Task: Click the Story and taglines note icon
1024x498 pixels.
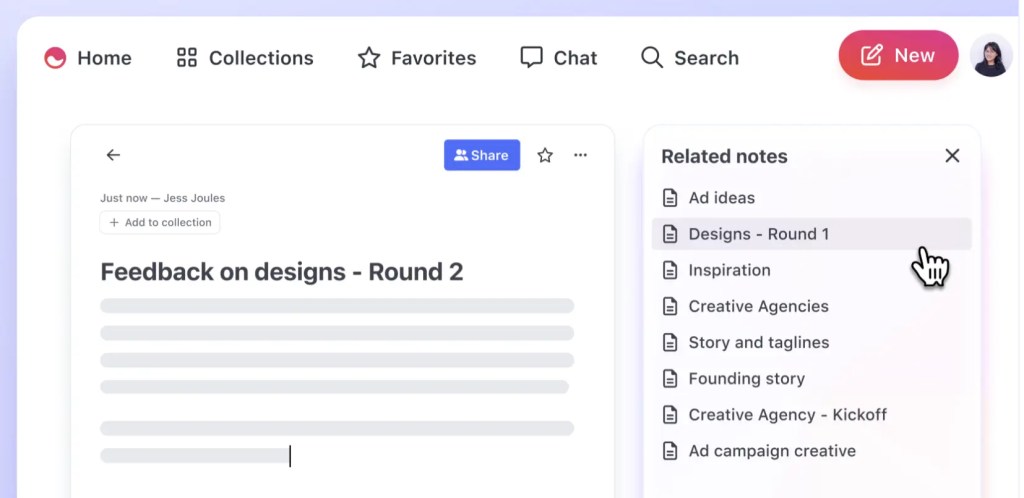Action: coord(671,342)
